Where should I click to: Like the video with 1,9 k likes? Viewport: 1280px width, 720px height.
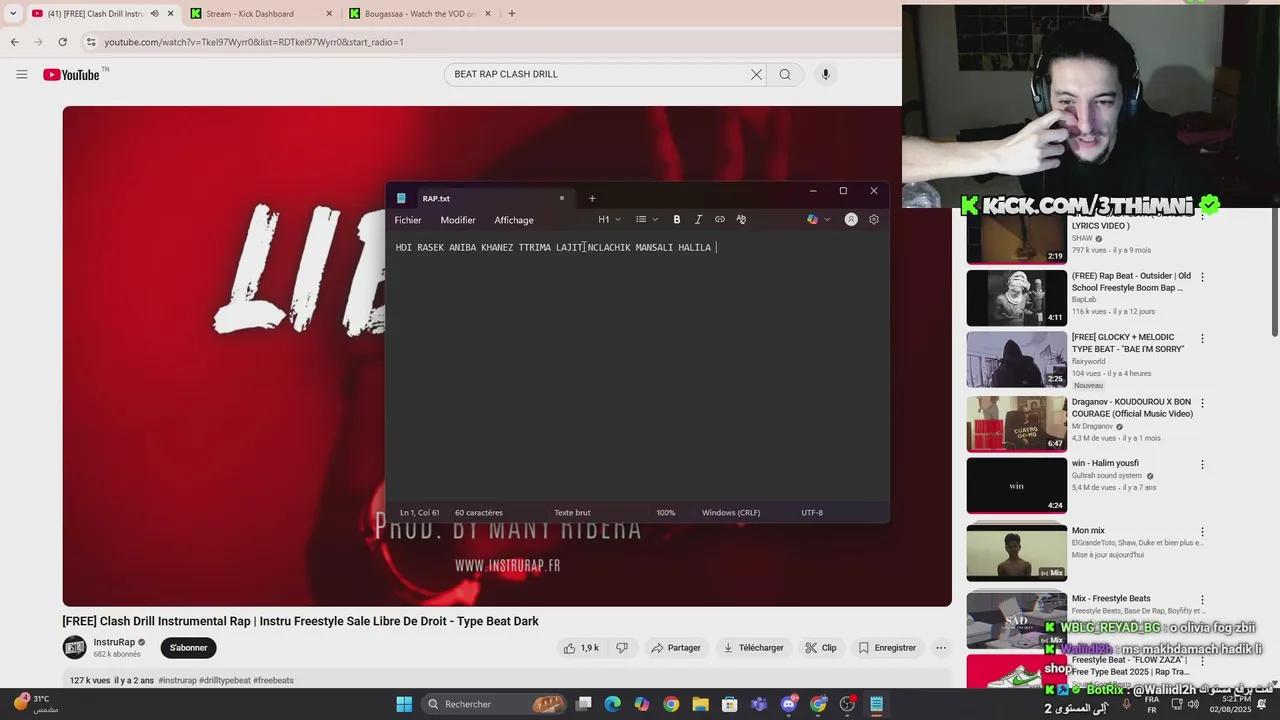(x=581, y=648)
